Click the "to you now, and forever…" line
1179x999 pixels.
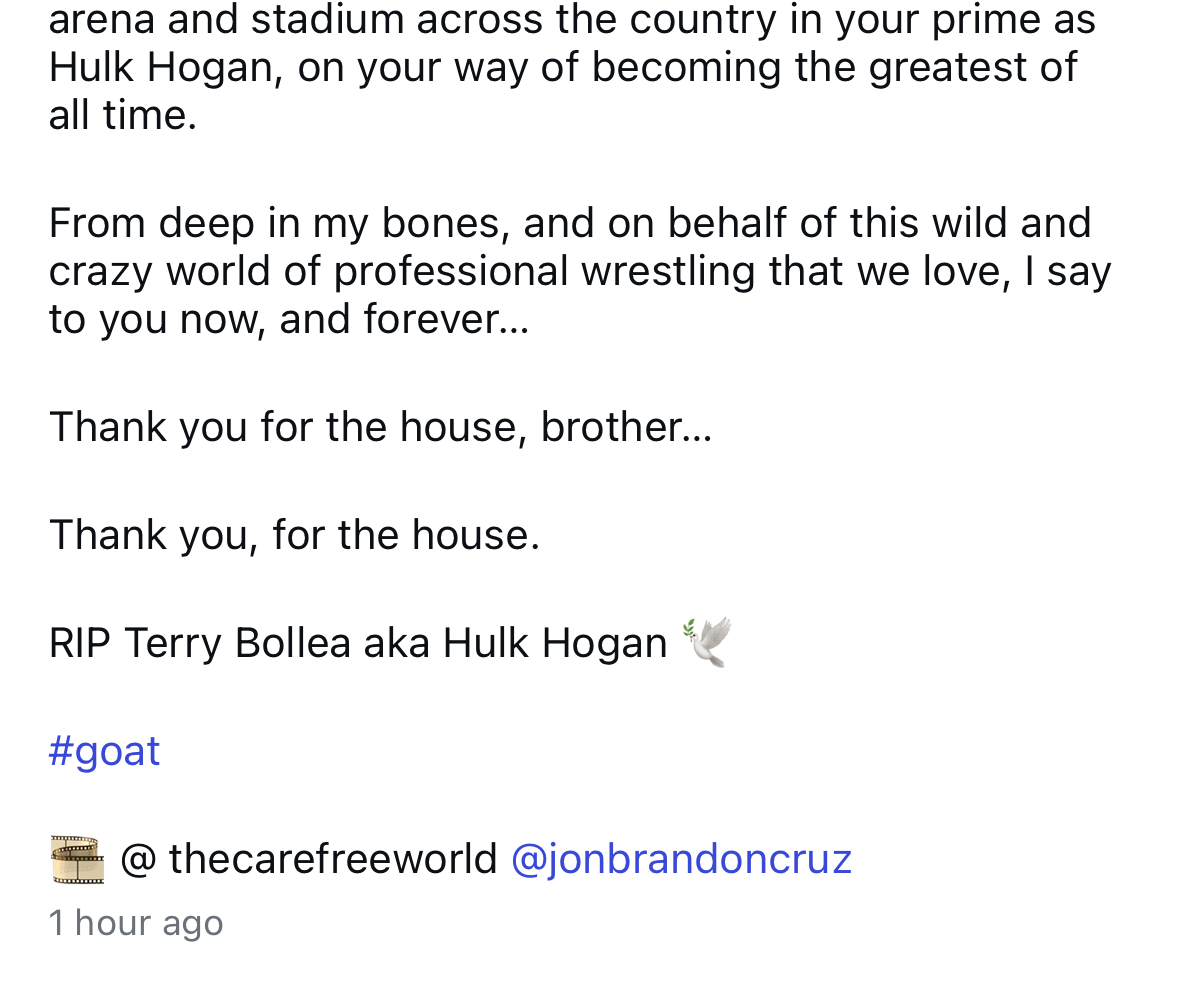click(x=288, y=320)
